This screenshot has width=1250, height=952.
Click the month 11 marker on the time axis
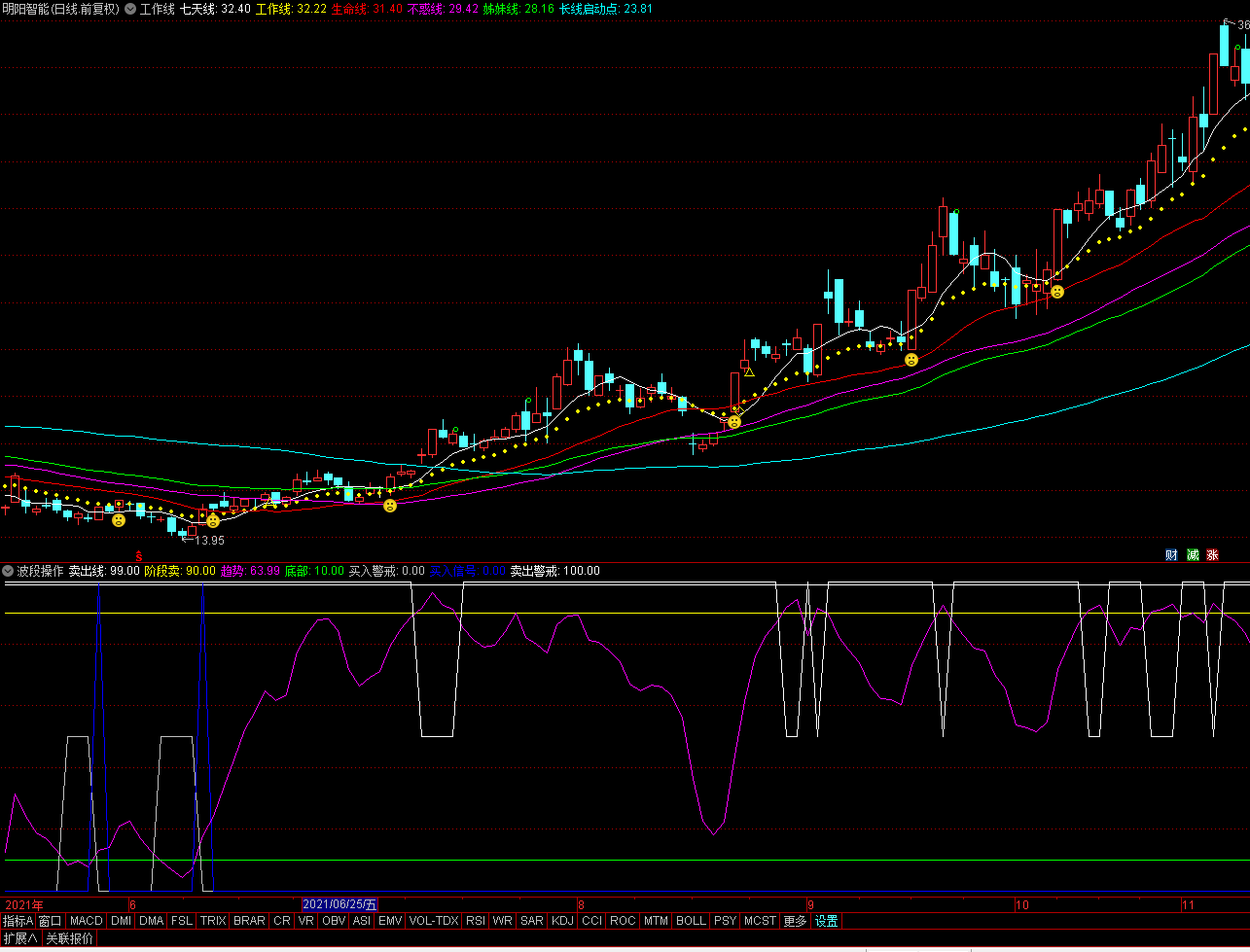point(1188,905)
